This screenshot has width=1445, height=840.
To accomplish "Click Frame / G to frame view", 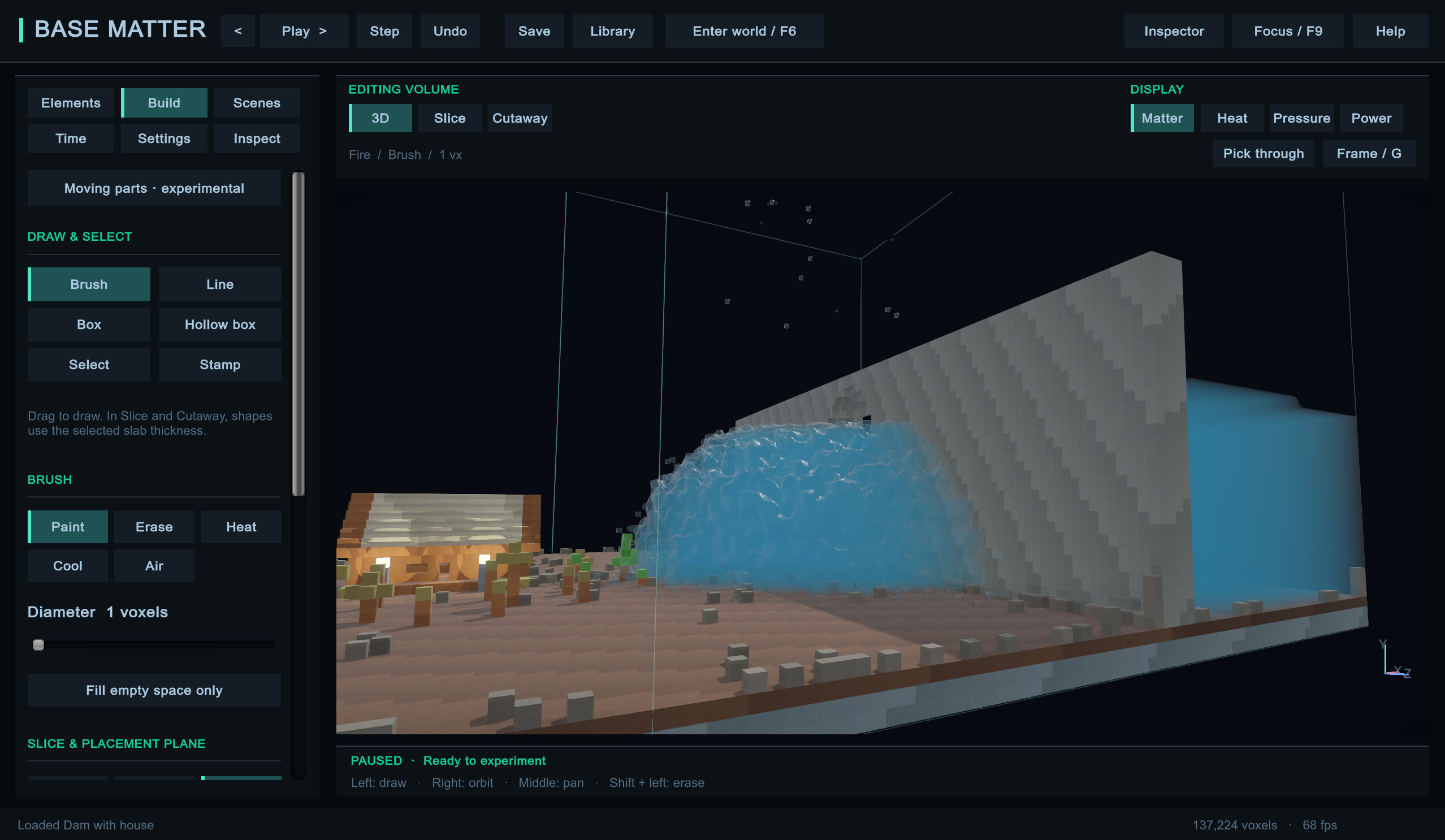I will 1369,153.
